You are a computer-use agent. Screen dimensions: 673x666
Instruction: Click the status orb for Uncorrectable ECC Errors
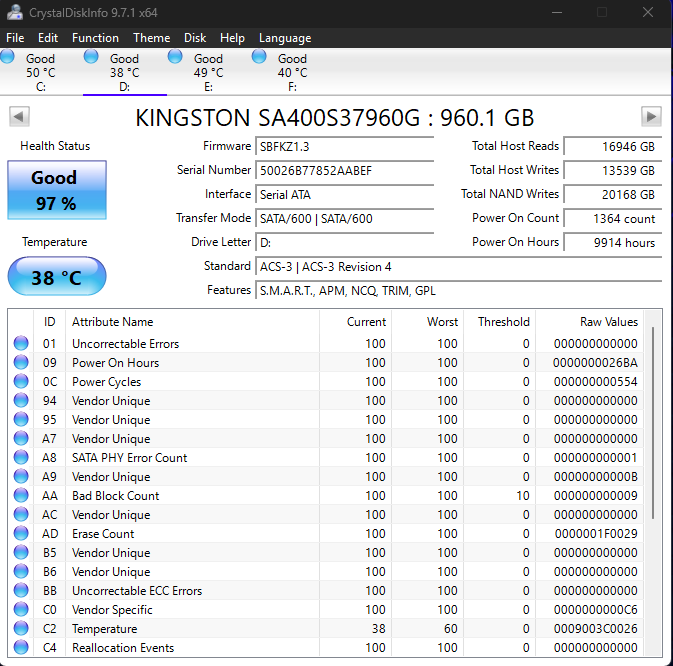pos(21,590)
